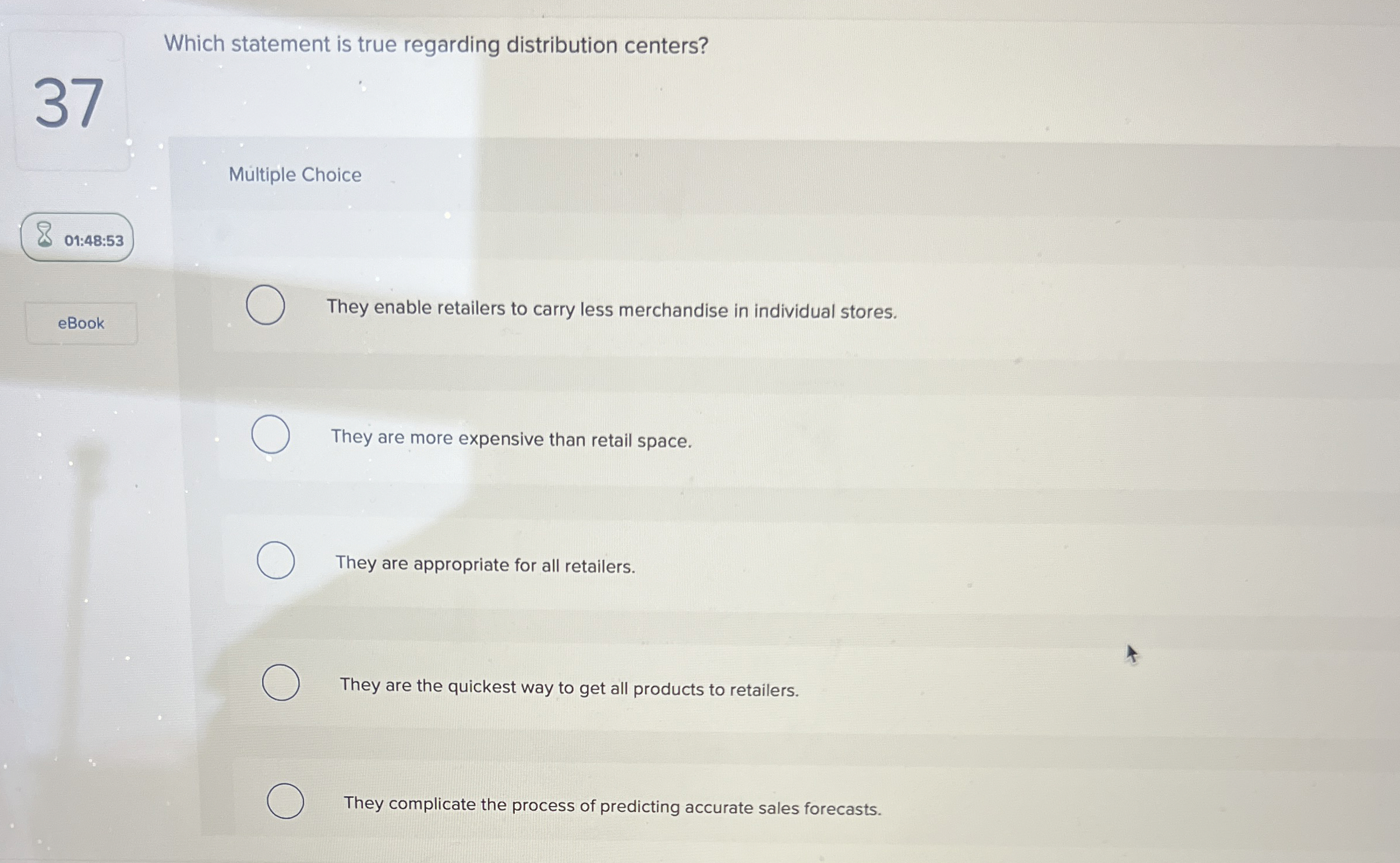This screenshot has width=1400, height=863.
Task: Click the radio circle beside the last answer
Action: pos(285,800)
